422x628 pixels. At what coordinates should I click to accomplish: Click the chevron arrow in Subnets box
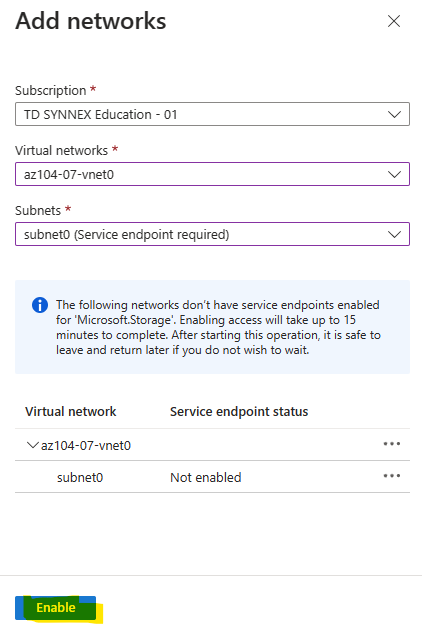(394, 234)
